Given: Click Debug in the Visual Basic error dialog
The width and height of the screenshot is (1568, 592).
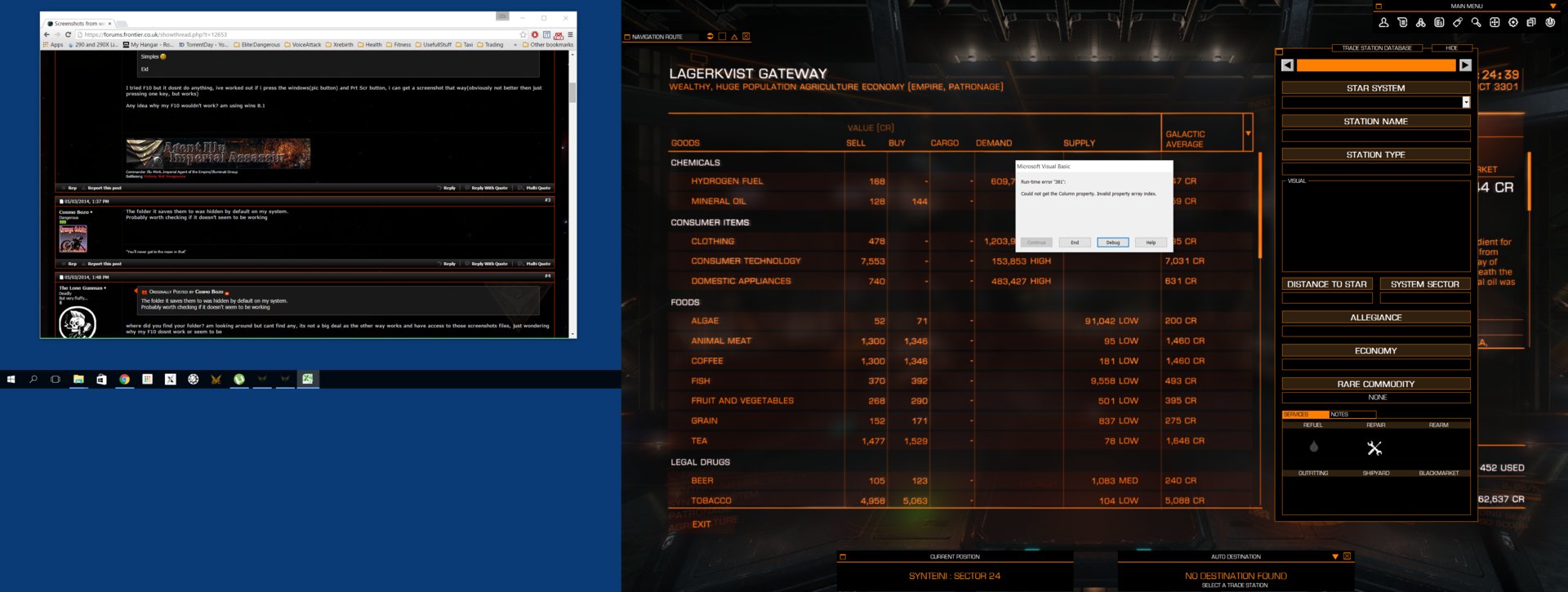Looking at the screenshot, I should (x=1113, y=243).
